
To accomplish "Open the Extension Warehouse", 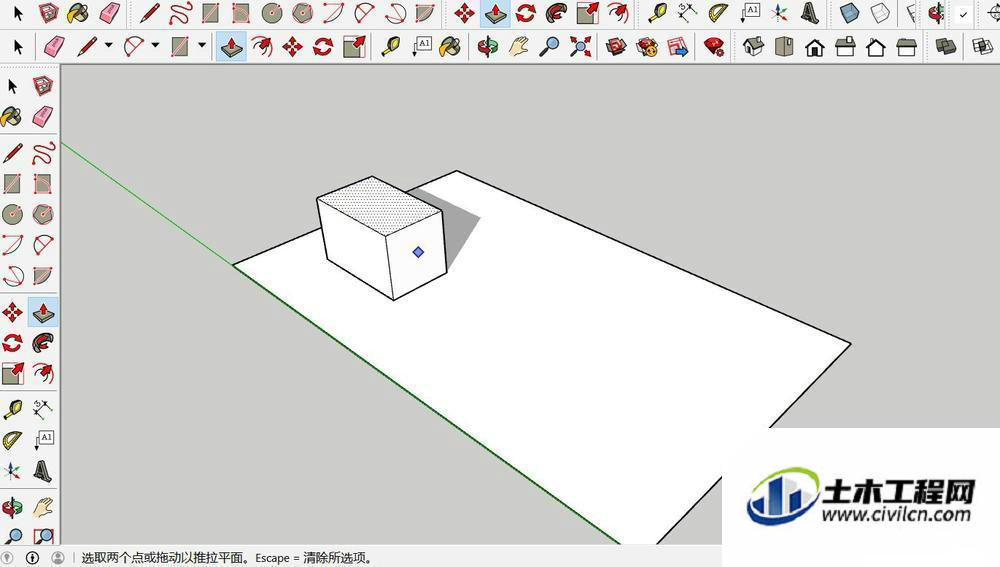I will click(x=647, y=47).
